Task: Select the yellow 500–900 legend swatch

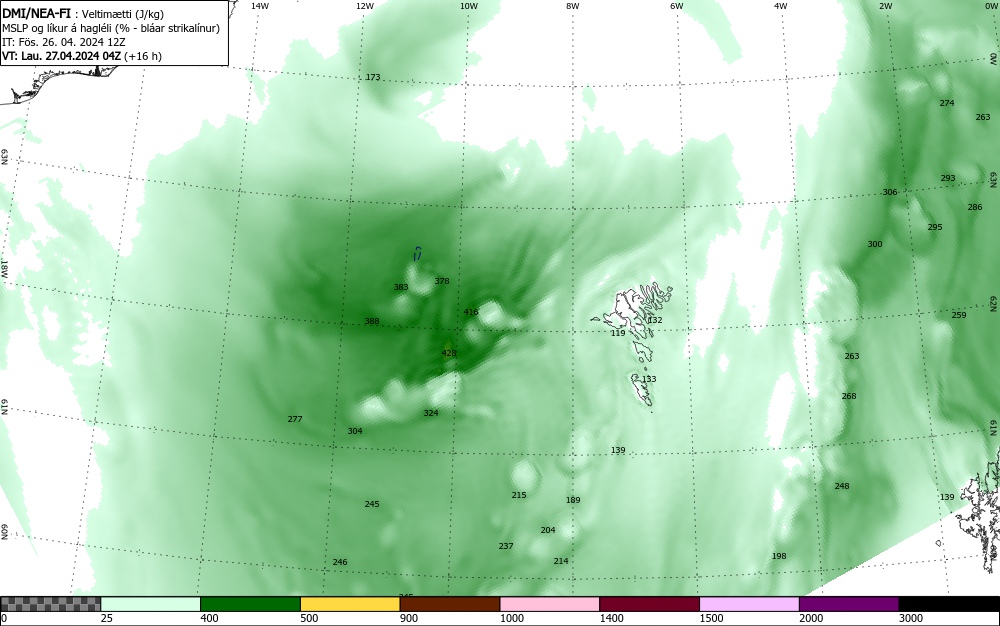Action: [350, 604]
